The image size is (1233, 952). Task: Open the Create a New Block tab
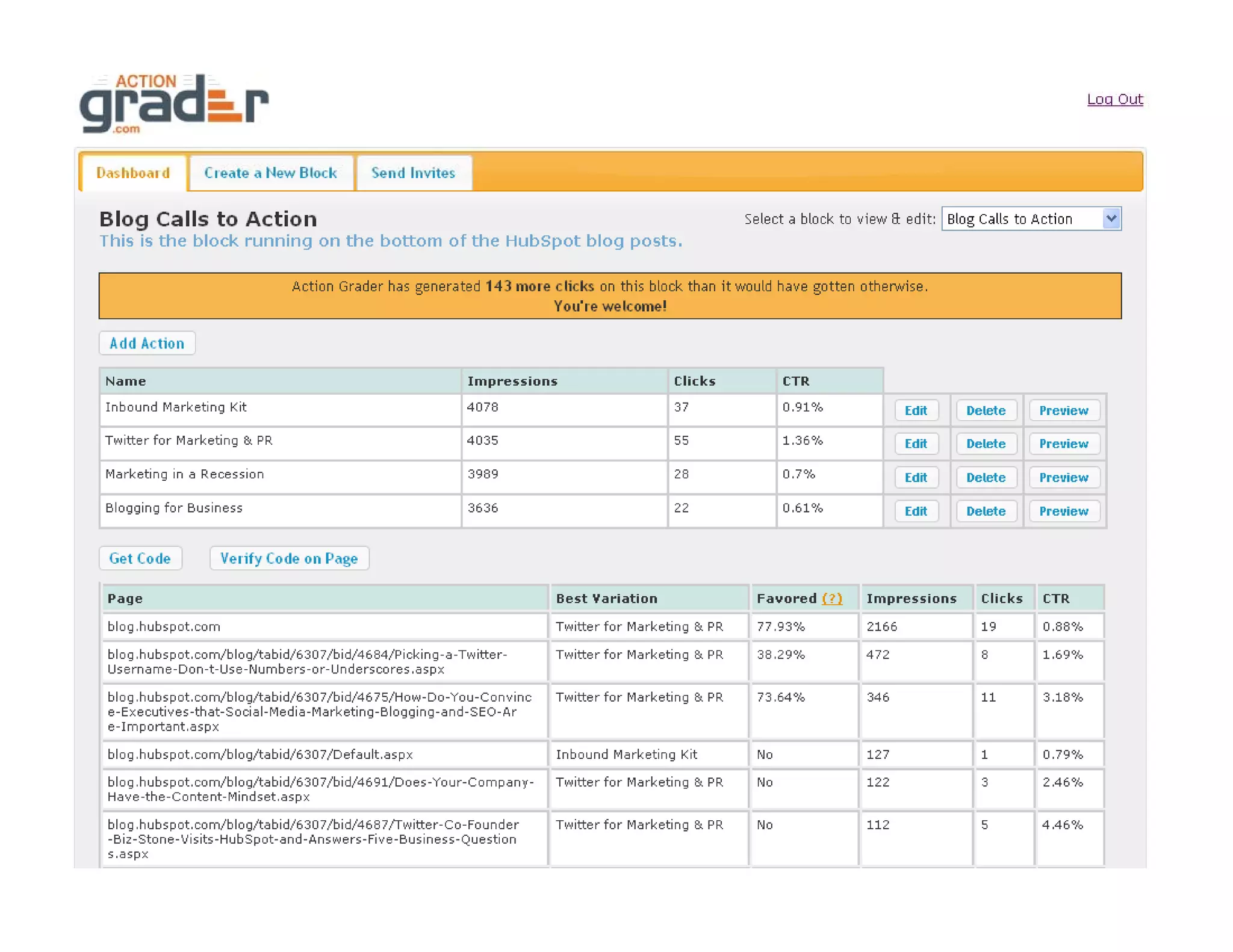(270, 173)
